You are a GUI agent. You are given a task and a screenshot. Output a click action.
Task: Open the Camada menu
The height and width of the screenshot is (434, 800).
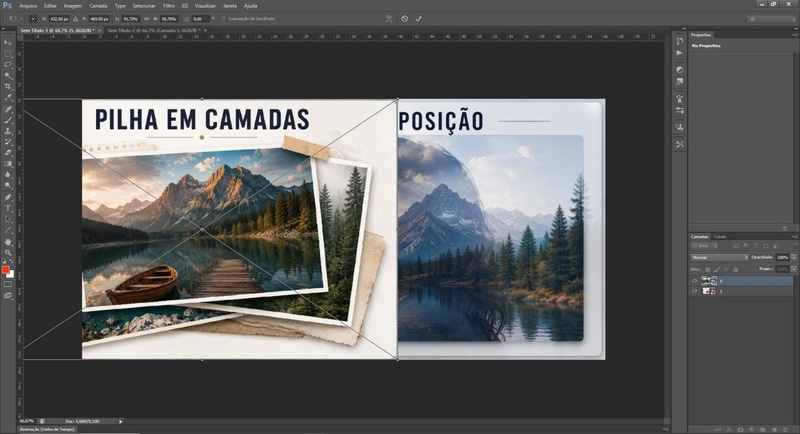[x=98, y=6]
